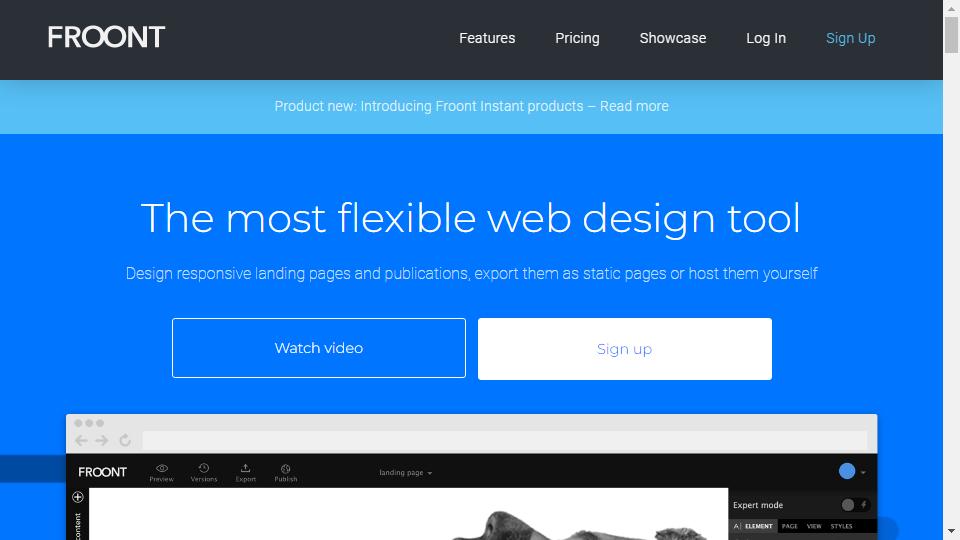Open the Versions history icon
This screenshot has height=540, width=960.
click(x=204, y=468)
